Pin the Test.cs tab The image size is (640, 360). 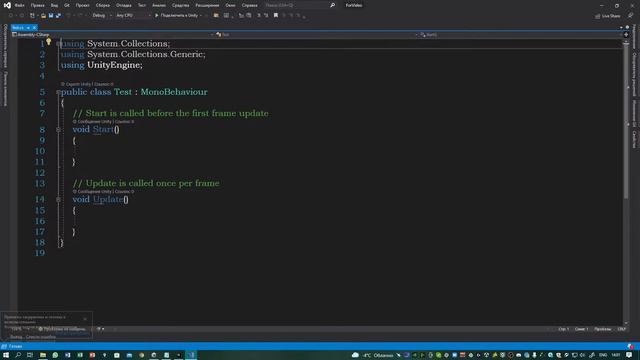(x=28, y=27)
